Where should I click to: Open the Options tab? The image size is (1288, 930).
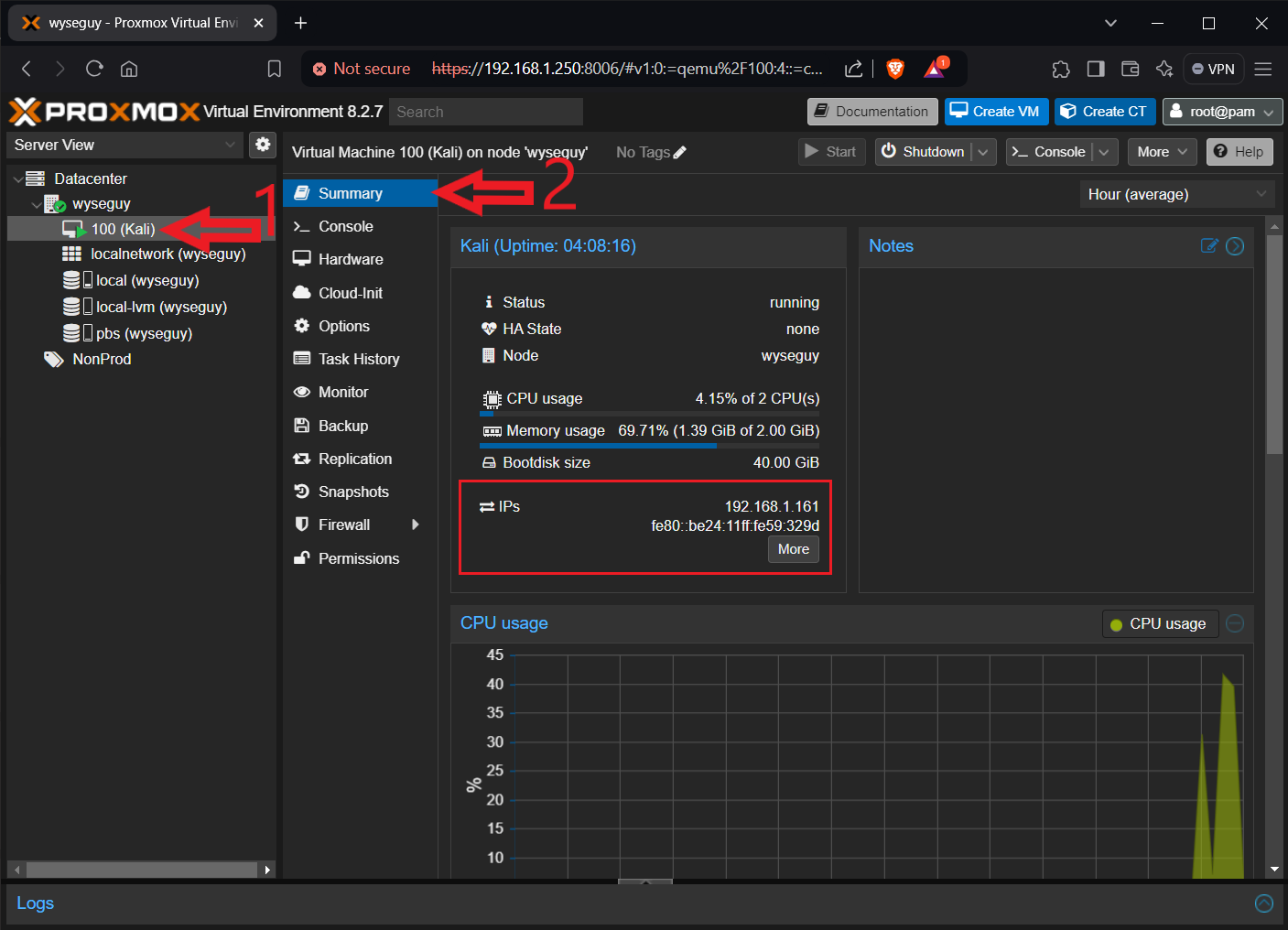click(361, 326)
